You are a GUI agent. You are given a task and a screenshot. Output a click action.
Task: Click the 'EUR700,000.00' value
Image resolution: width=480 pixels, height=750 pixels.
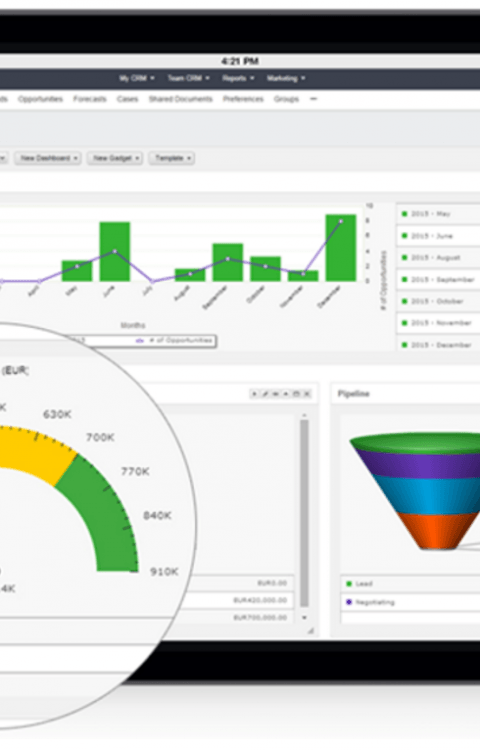260,618
